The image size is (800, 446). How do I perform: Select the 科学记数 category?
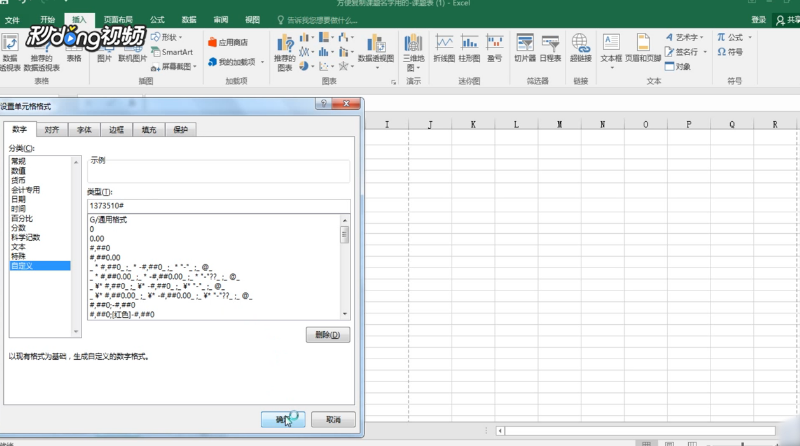pos(40,237)
